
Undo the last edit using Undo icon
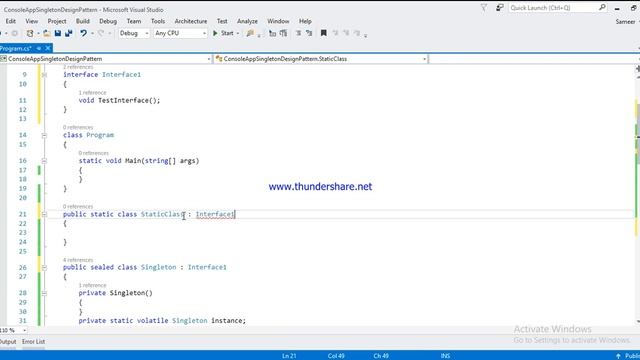click(x=83, y=33)
